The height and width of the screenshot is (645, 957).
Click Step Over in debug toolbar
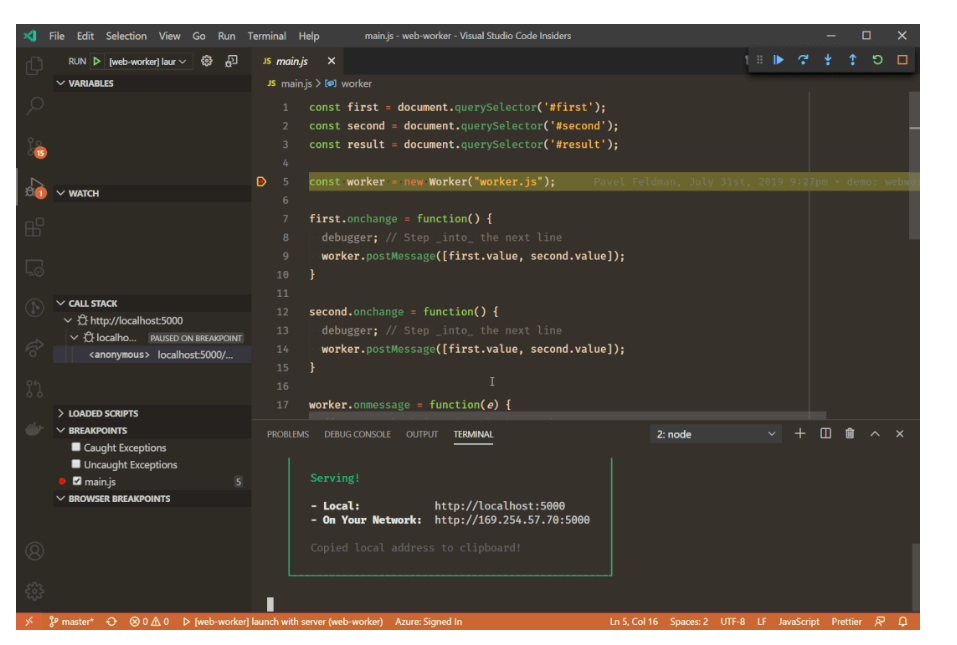coord(803,60)
